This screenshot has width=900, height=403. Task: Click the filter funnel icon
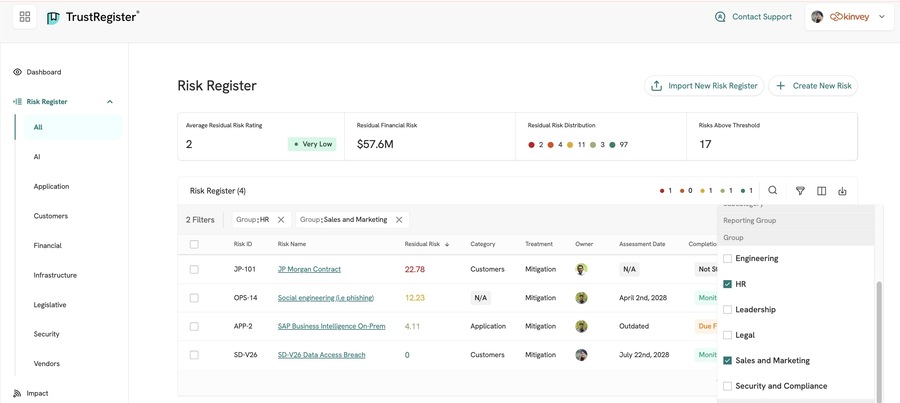click(801, 191)
